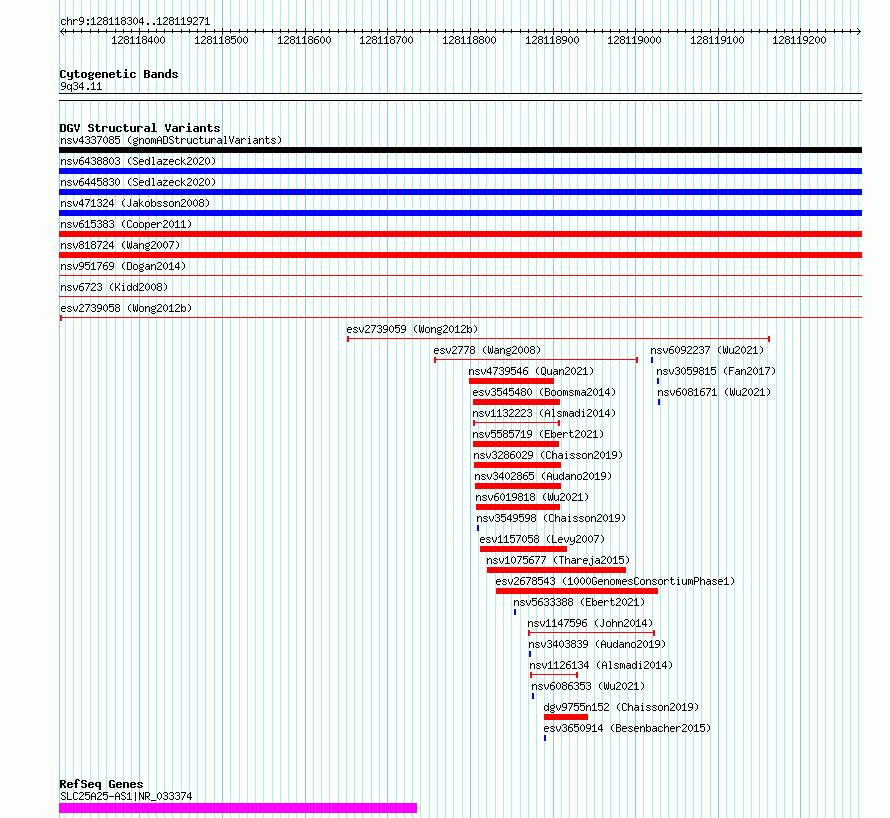
Task: Select nsv3549598 (Chaisson2019) label
Action: [551, 518]
